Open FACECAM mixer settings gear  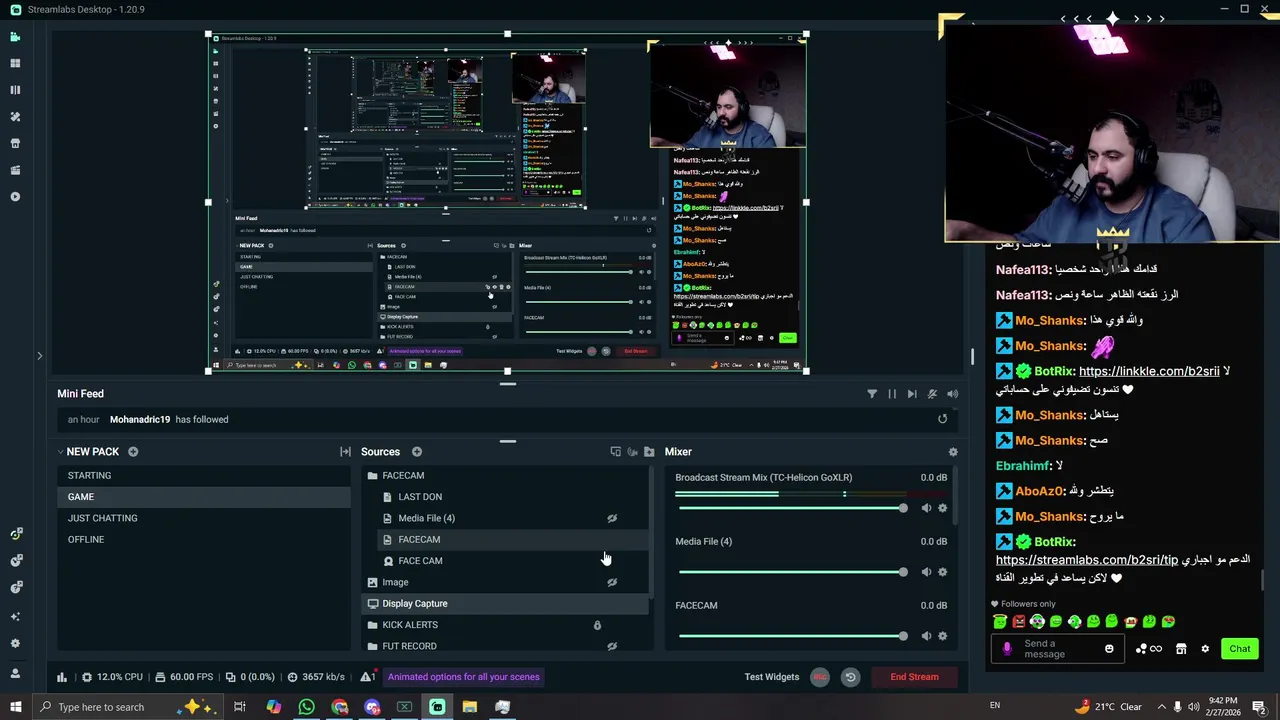(x=942, y=636)
